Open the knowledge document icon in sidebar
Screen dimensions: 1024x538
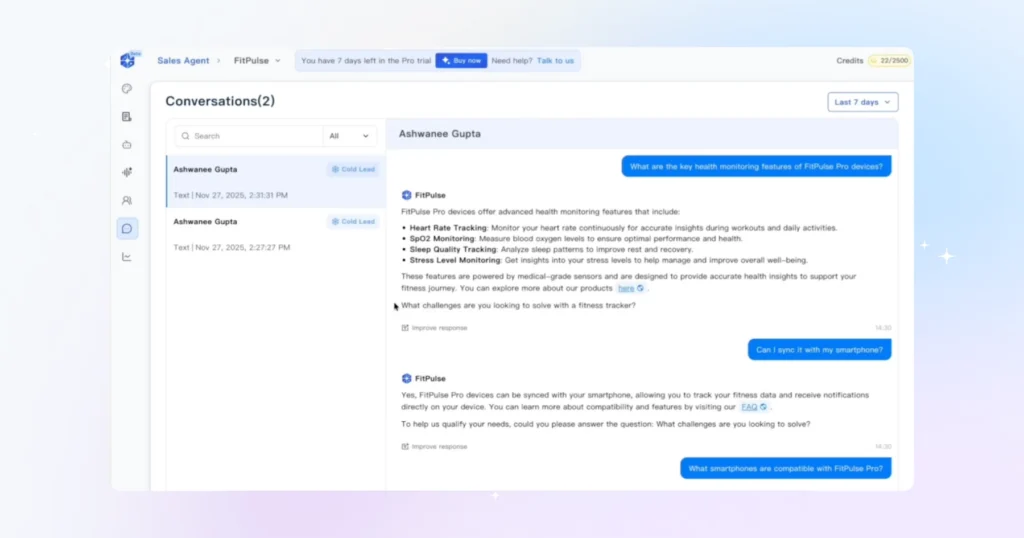(127, 117)
